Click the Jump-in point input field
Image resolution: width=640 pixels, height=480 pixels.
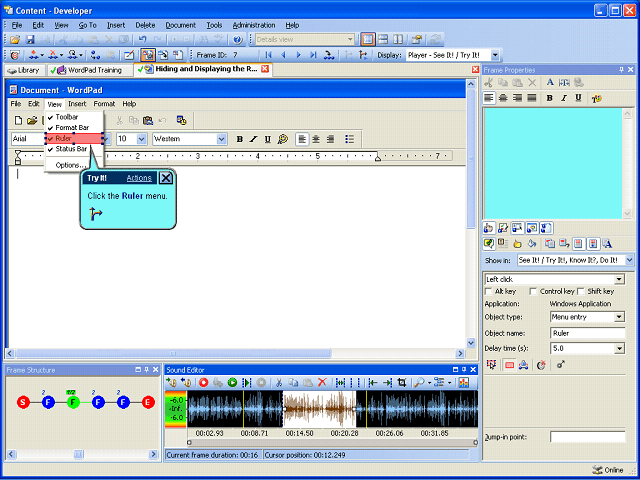coord(587,437)
